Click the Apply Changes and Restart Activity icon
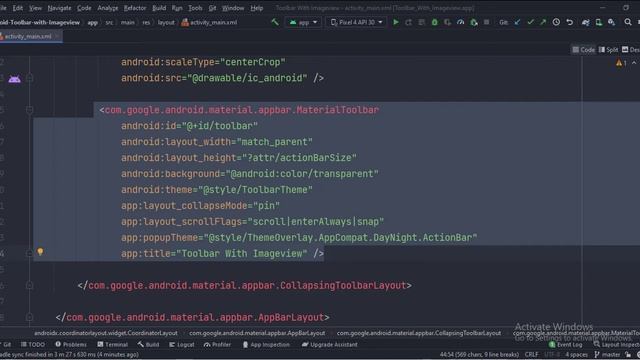Screen dimensions: 640x360 [409, 22]
